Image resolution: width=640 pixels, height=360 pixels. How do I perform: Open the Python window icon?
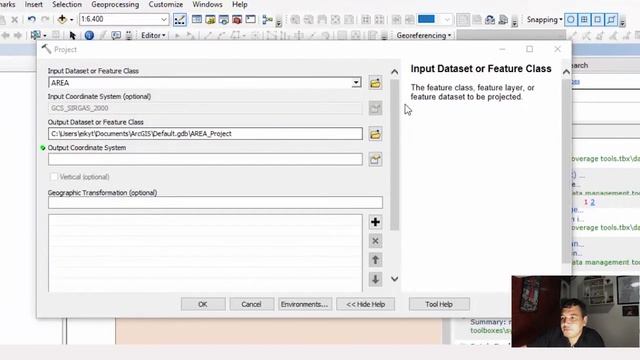pos(251,19)
